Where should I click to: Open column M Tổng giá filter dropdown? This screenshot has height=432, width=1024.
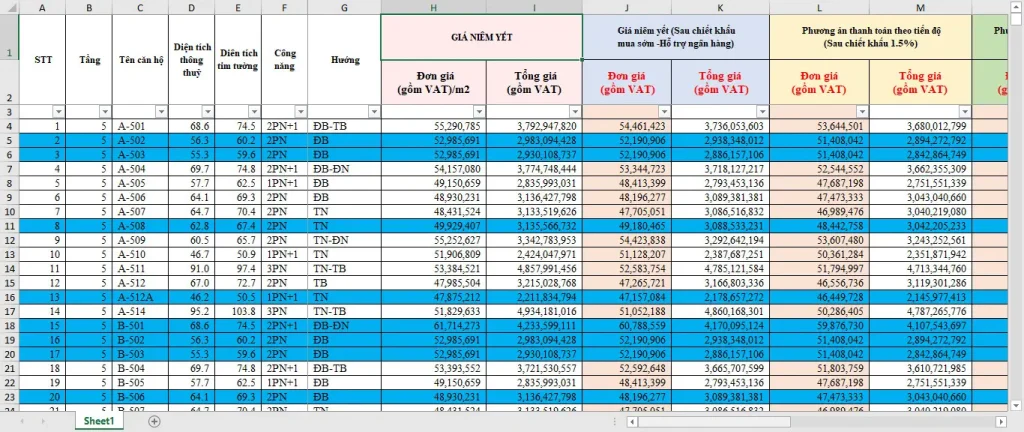point(965,112)
